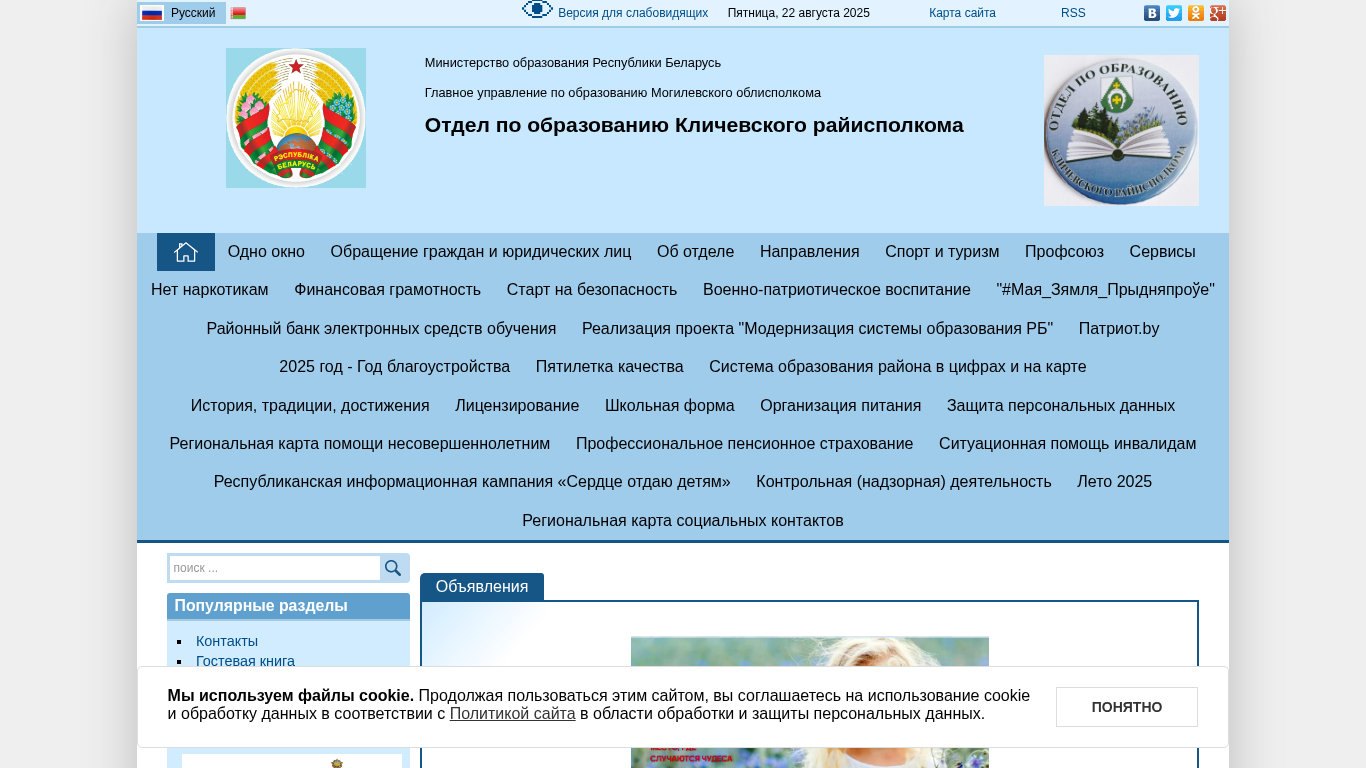Open Об отделе menu item
The height and width of the screenshot is (768, 1366).
coord(696,252)
